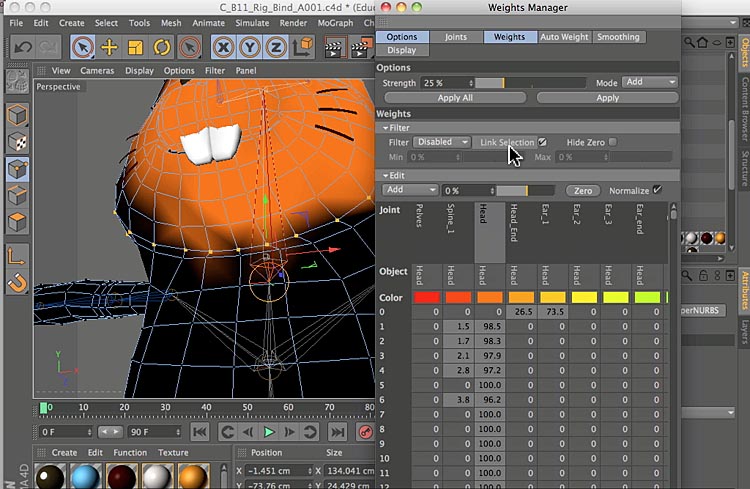The image size is (750, 489).
Task: Toggle X axis lock
Action: tap(223, 47)
